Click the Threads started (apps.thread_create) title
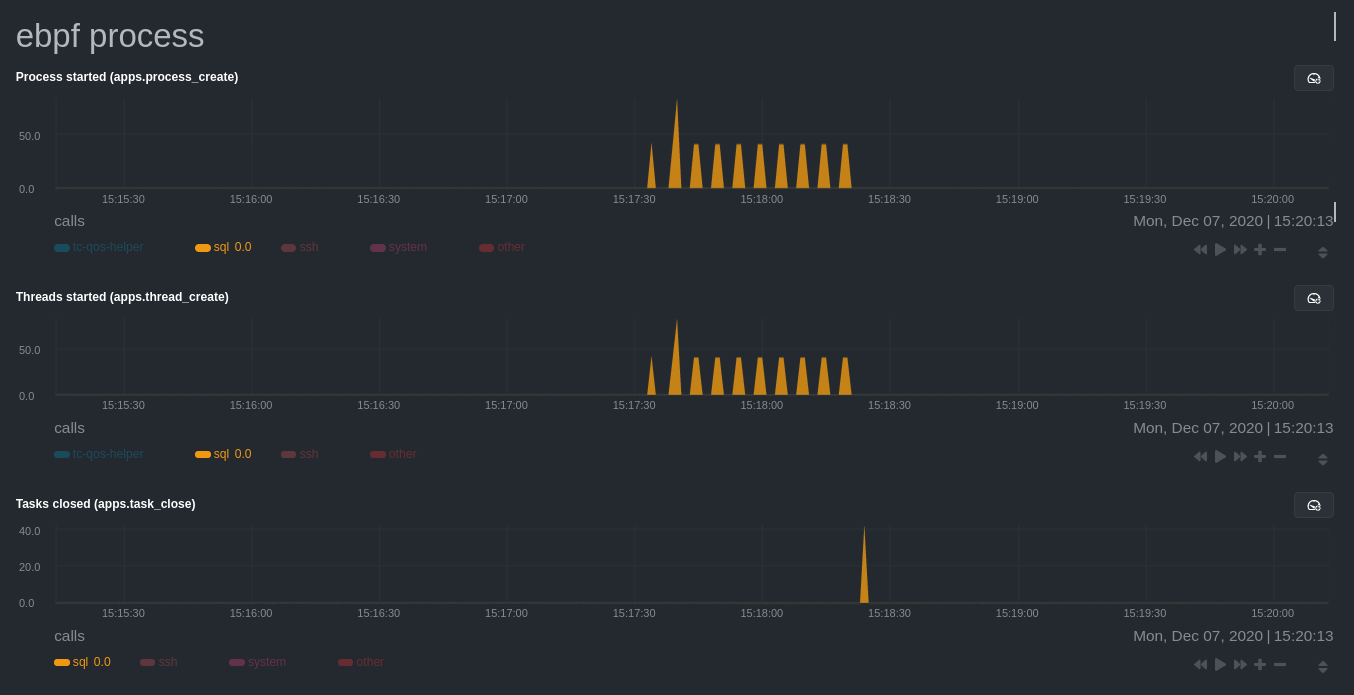The image size is (1354, 695). [x=122, y=297]
